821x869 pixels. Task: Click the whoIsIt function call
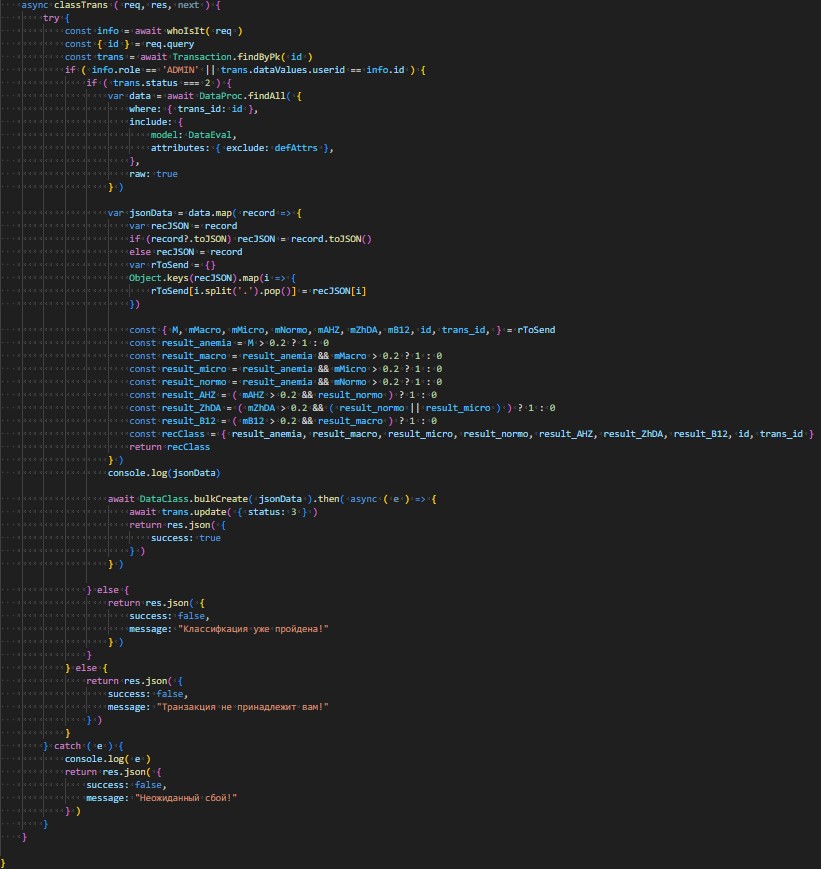186,31
